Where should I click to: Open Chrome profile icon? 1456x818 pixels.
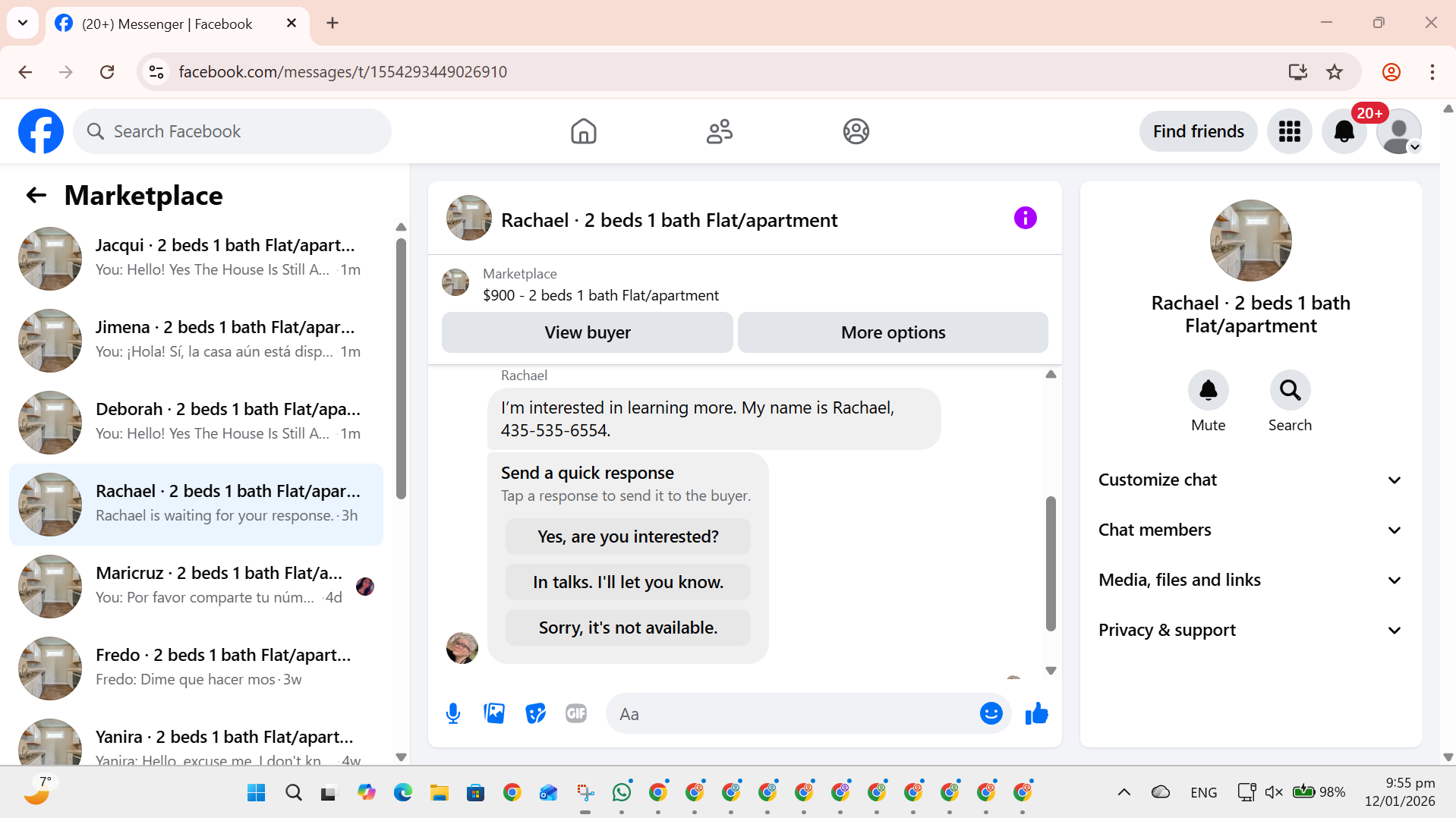[x=1391, y=71]
